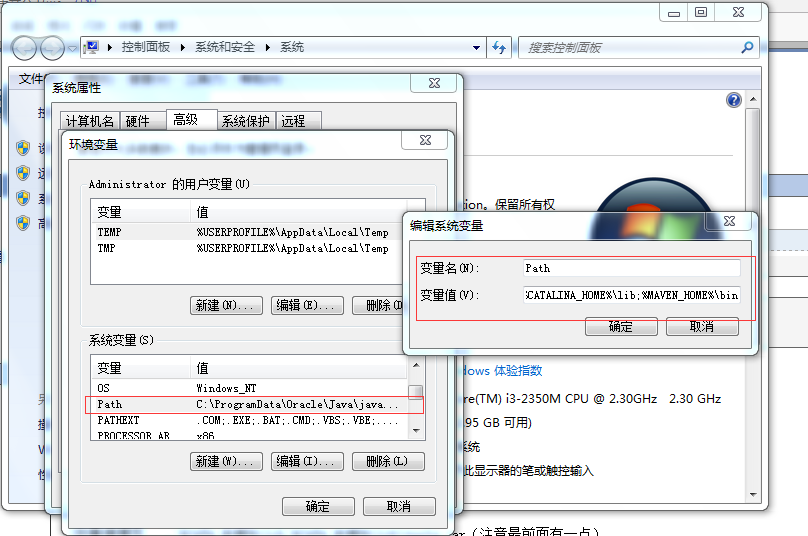
Task: Click the 变量 column header in user variables
Action: 141,212
